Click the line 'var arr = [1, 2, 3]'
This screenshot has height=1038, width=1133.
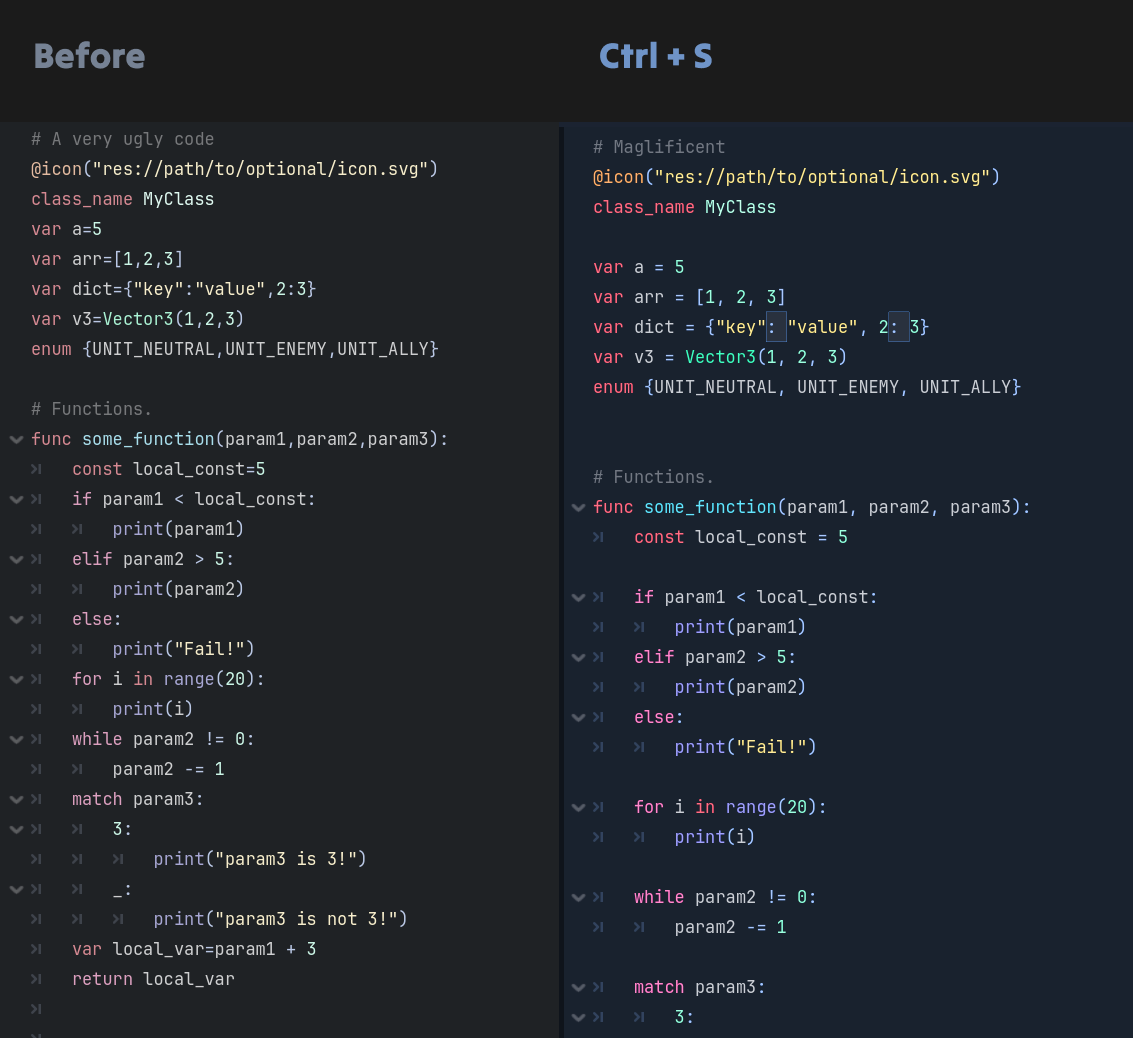pyautogui.click(x=689, y=297)
